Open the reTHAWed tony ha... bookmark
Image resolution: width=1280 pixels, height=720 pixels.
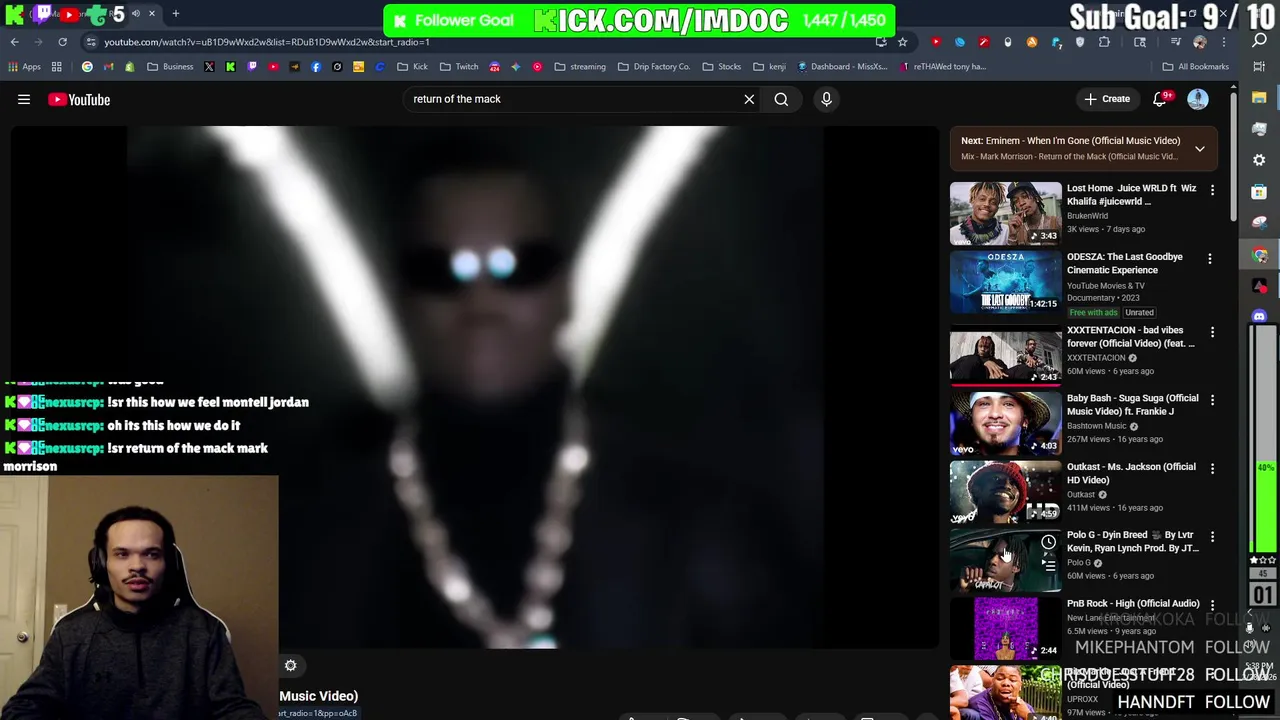[943, 67]
